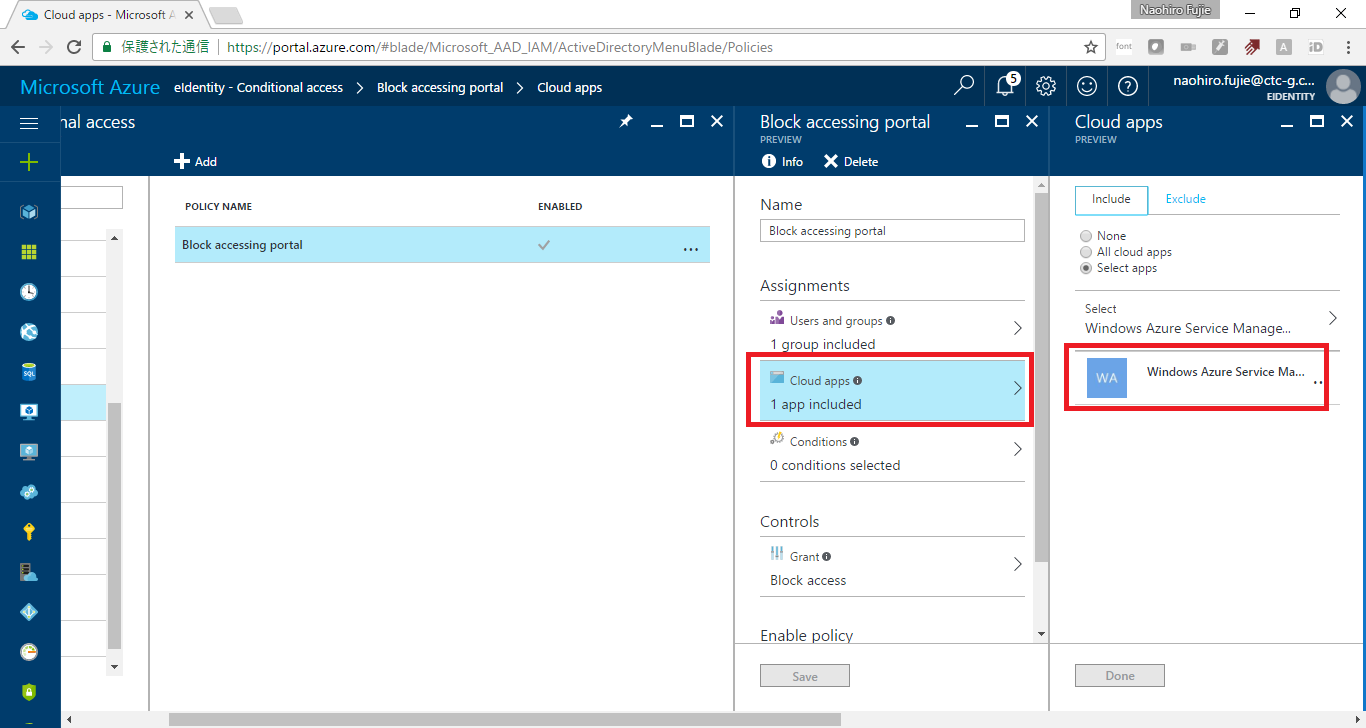1366x728 pixels.
Task: Click the policy Name input field
Action: click(892, 231)
